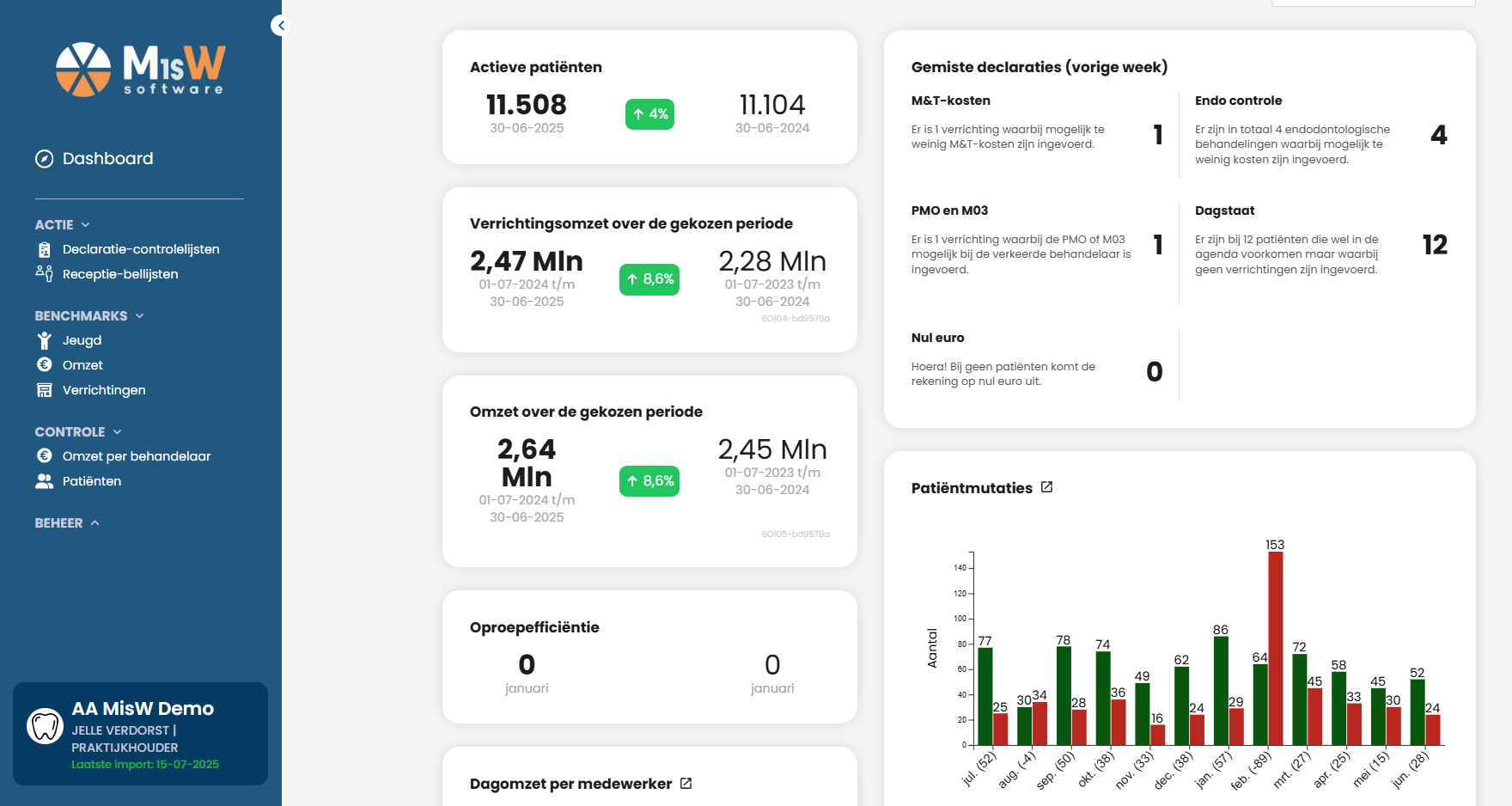Screen dimensions: 1512x806
Task: Collapse the BENCHMARKS section chevron
Action: [139, 316]
